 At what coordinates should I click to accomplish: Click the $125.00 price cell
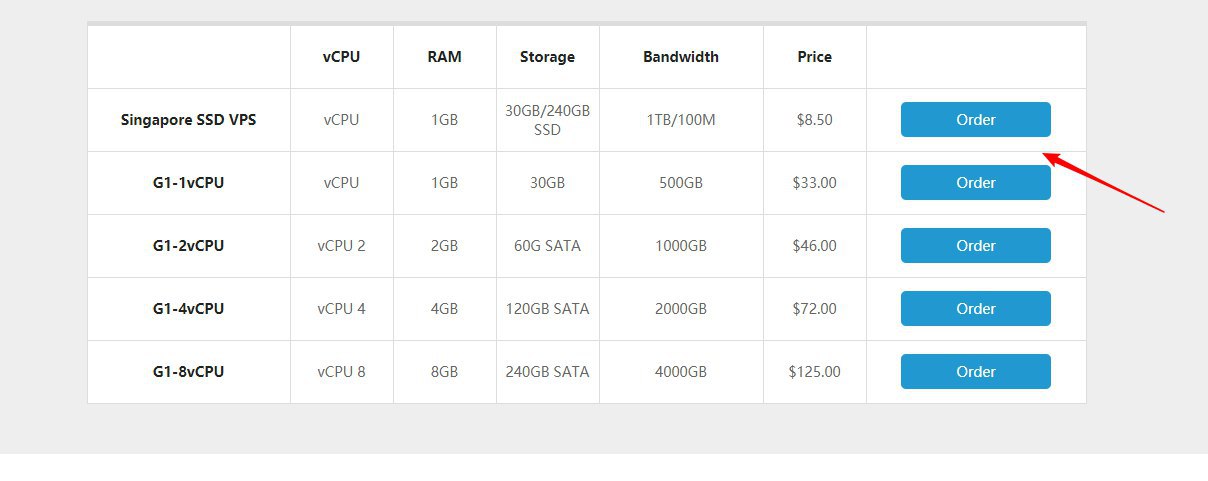tap(814, 372)
